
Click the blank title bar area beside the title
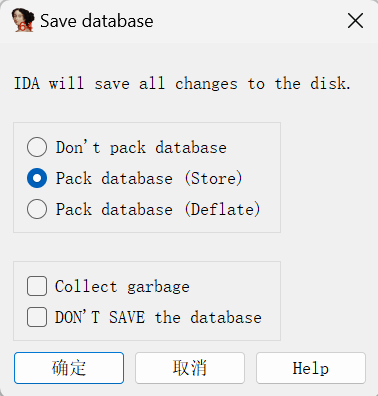[x=247, y=21]
